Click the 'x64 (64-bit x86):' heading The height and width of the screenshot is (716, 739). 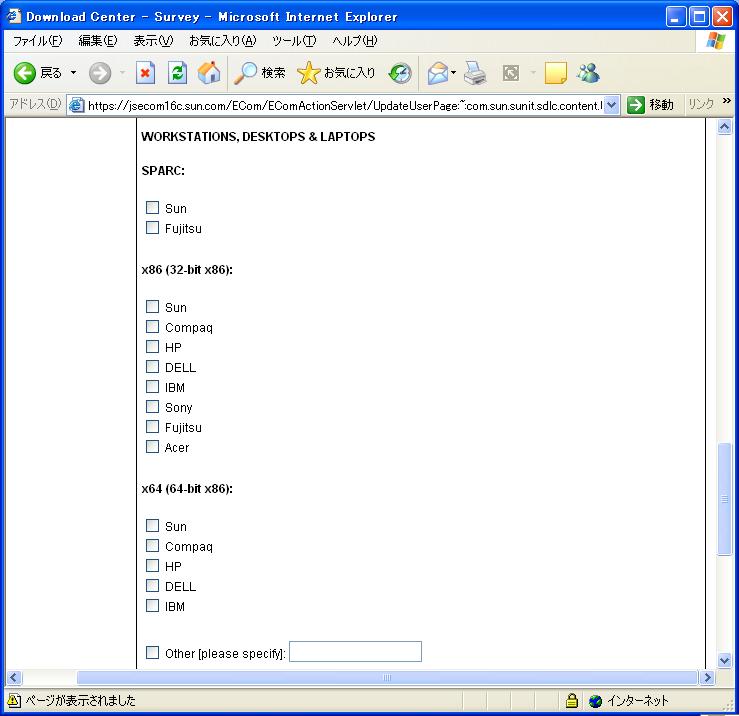click(187, 489)
